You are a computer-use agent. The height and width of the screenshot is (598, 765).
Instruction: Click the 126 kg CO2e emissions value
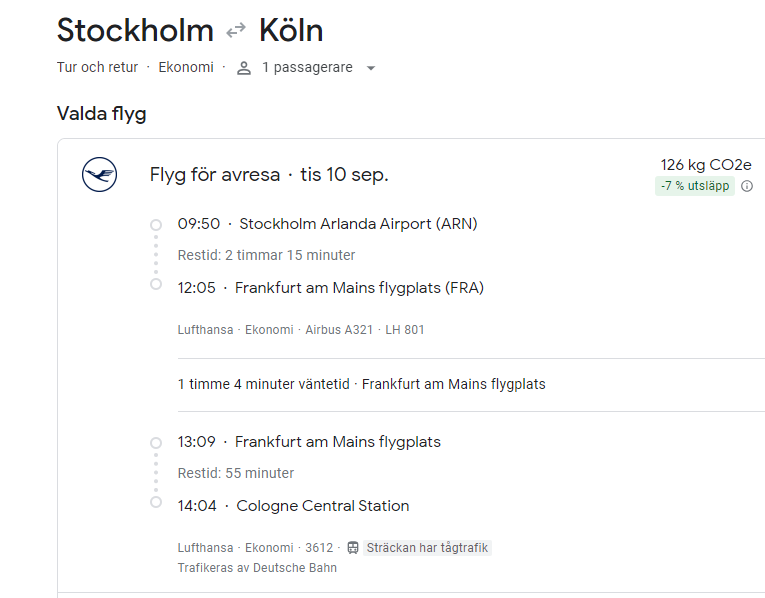click(706, 165)
